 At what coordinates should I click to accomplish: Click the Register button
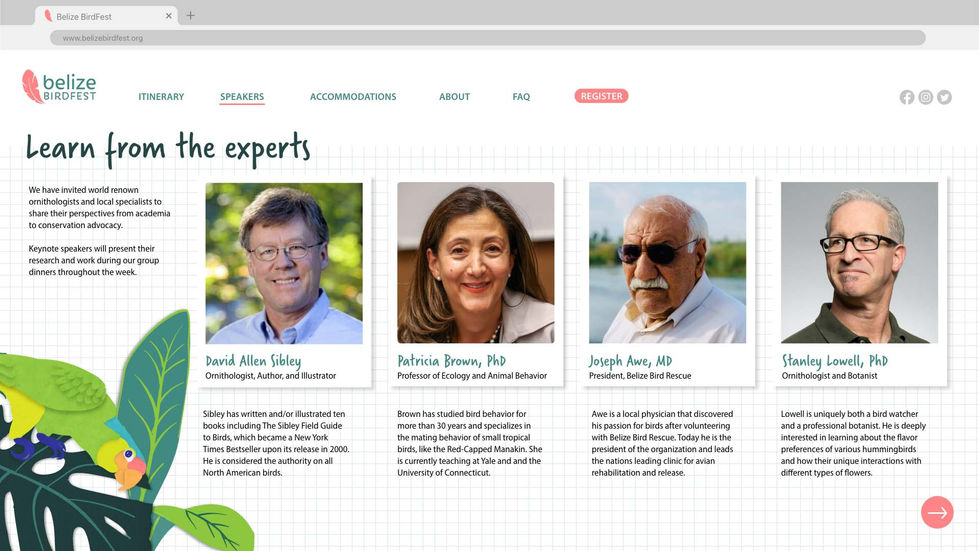click(x=601, y=96)
